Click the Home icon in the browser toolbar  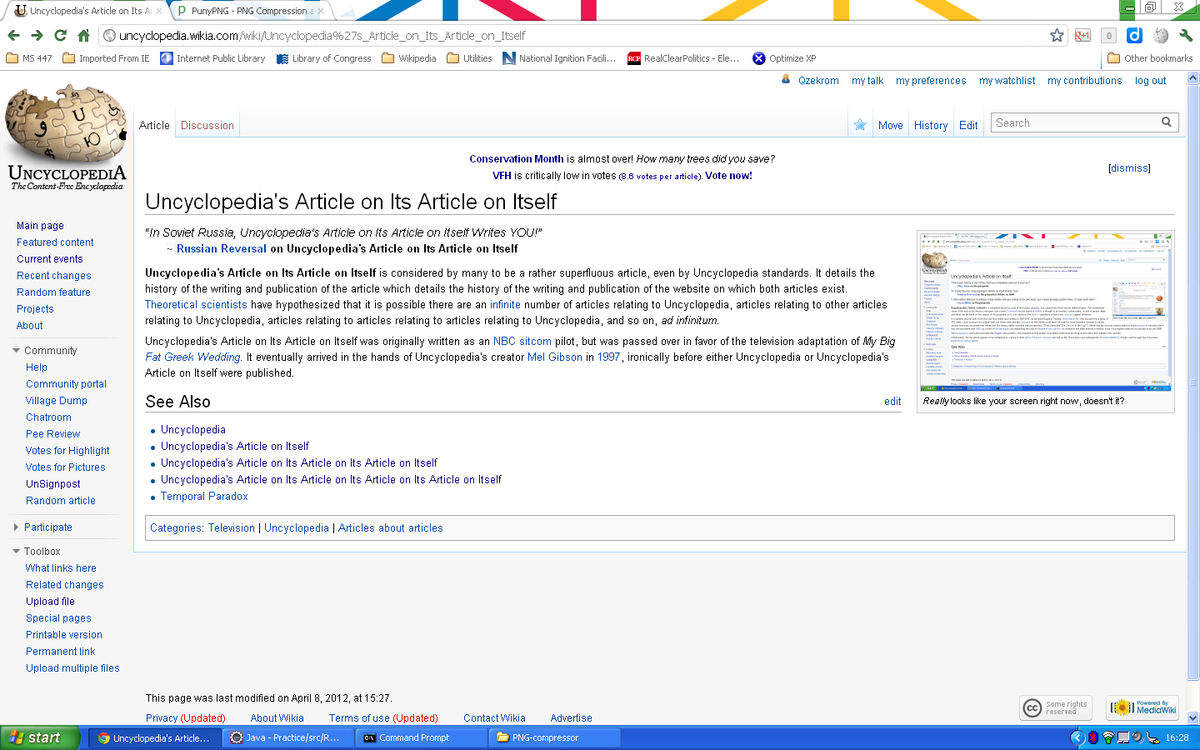click(83, 33)
